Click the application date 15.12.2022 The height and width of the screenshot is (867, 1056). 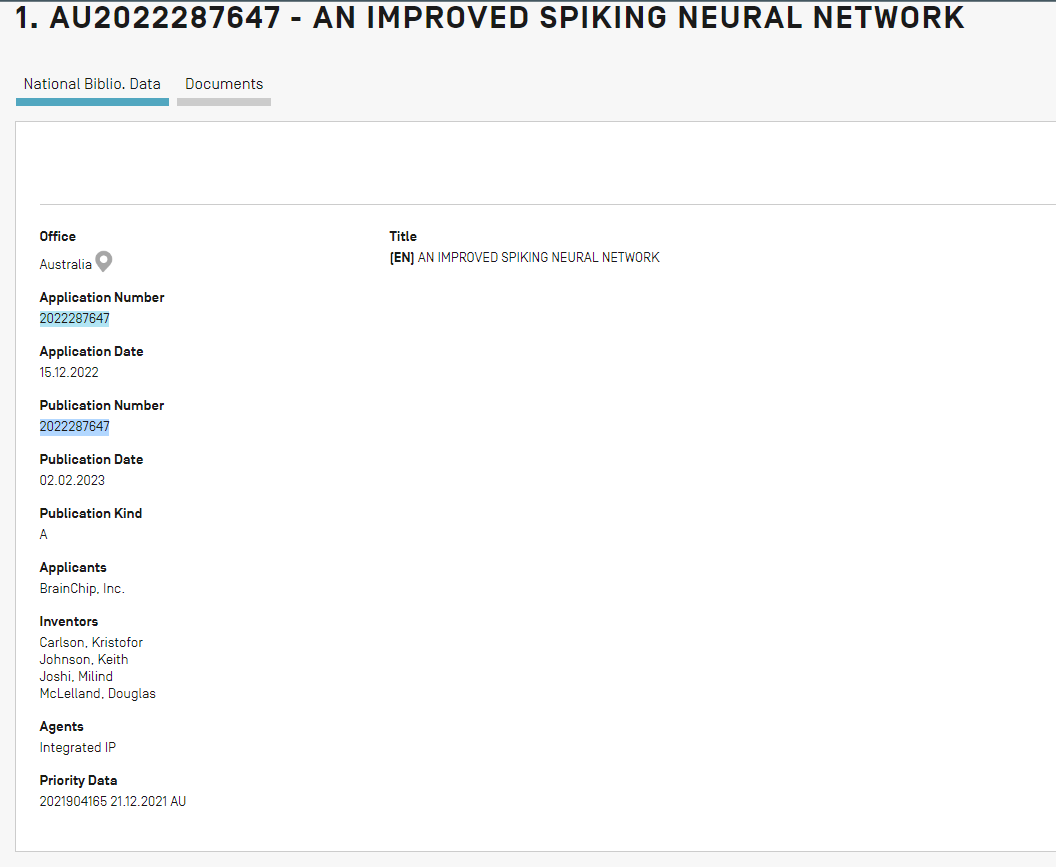point(69,373)
